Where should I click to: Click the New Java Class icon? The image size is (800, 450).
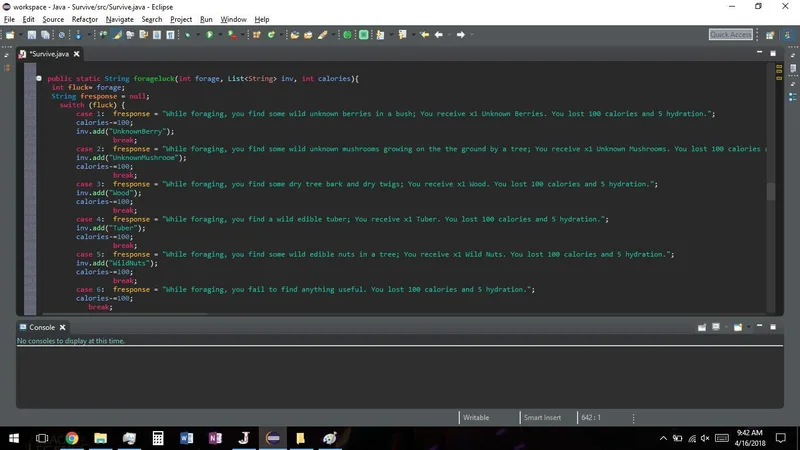click(x=271, y=35)
